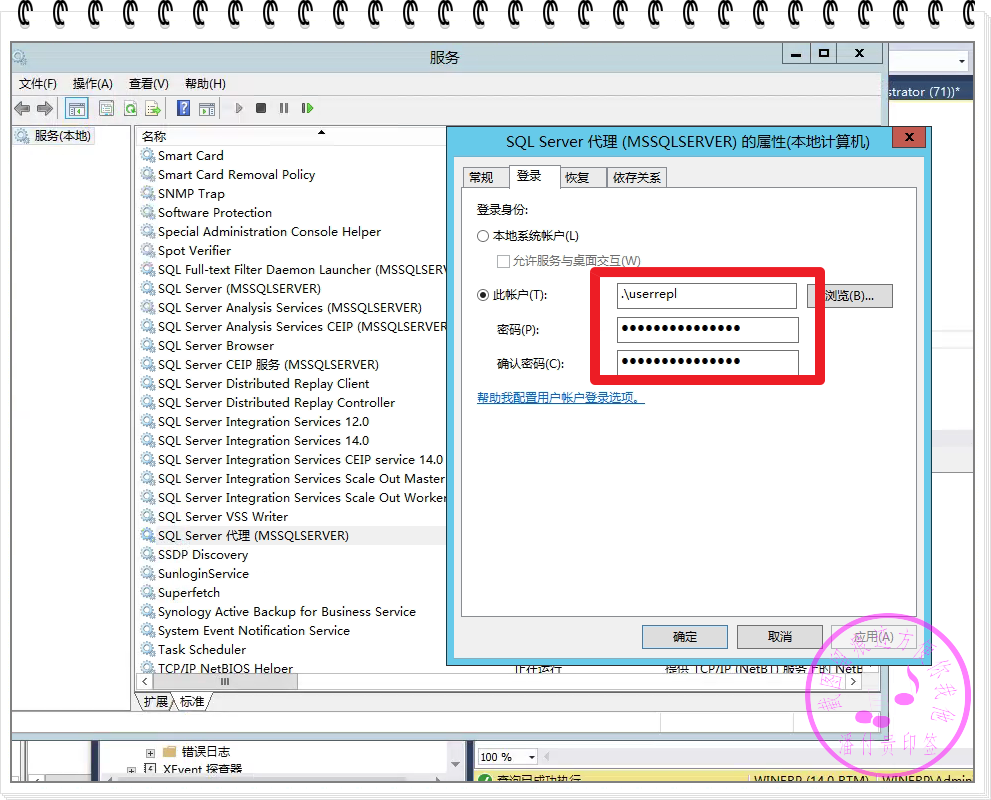The height and width of the screenshot is (800, 991).
Task: Click the left scroll arrow of services list
Action: (145, 682)
